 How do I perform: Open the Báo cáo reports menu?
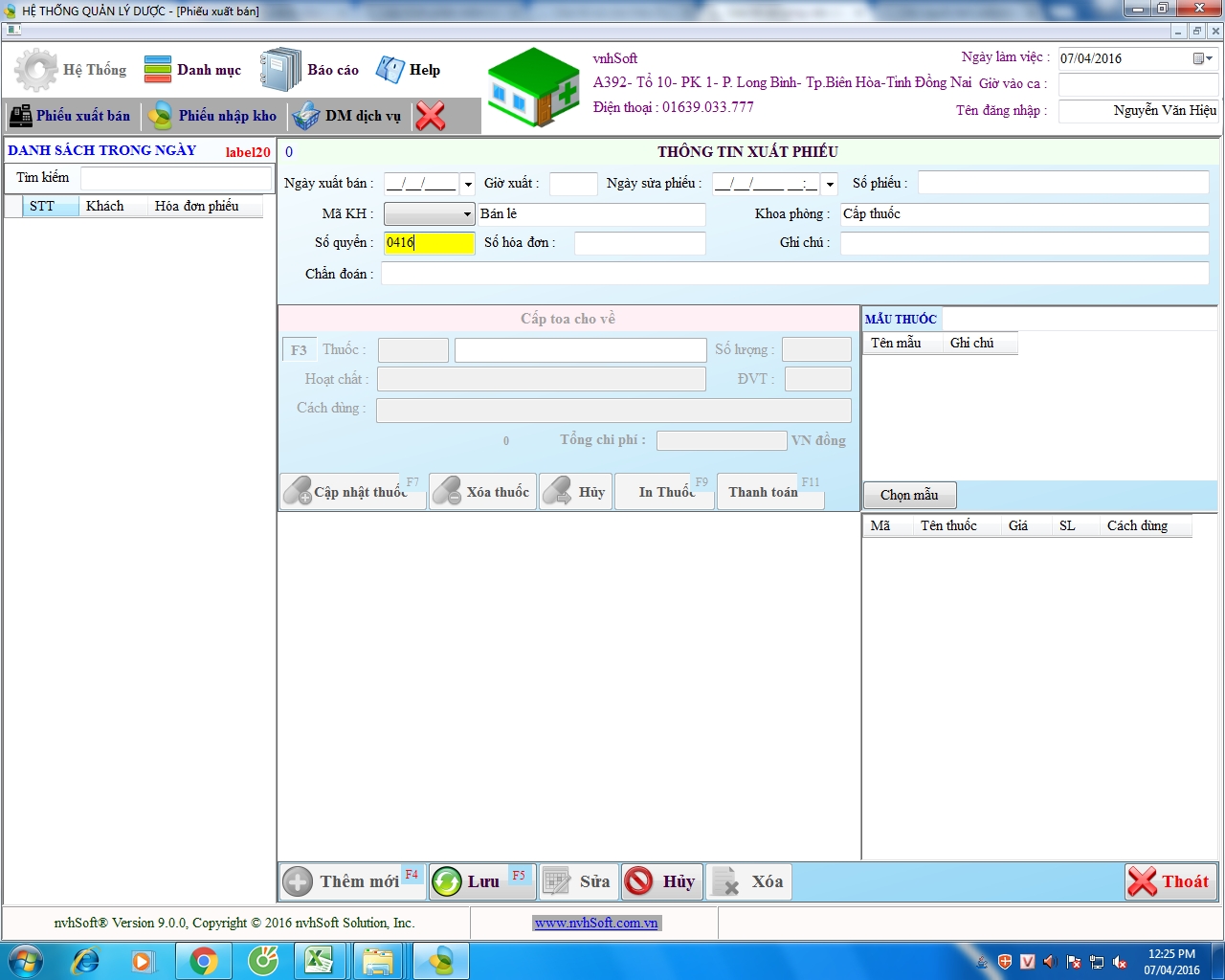(310, 70)
